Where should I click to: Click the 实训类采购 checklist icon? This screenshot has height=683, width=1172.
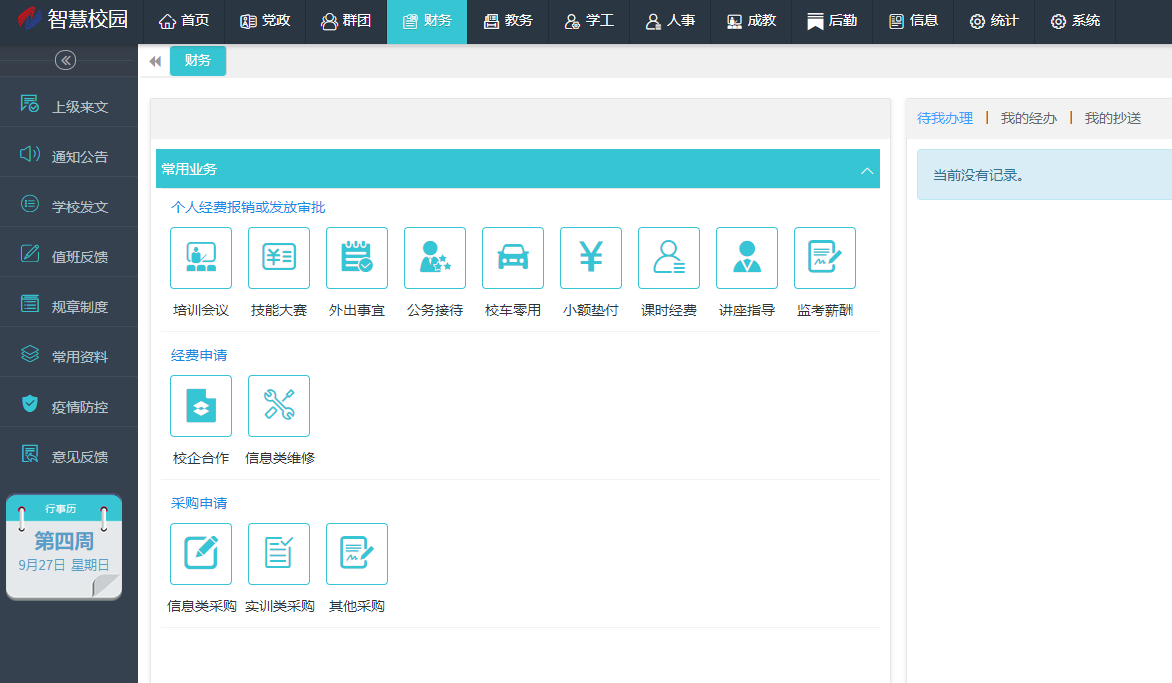click(279, 554)
